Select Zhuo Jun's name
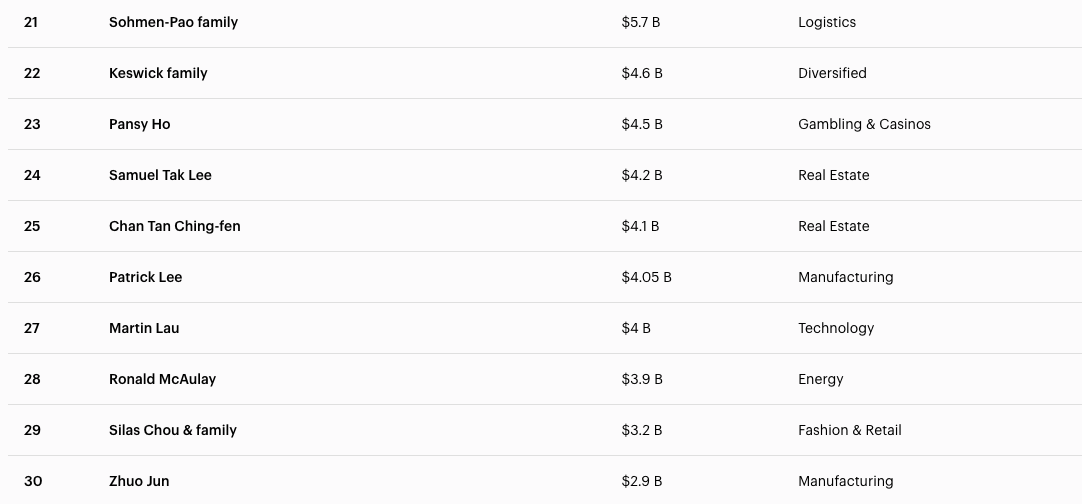 (x=139, y=481)
